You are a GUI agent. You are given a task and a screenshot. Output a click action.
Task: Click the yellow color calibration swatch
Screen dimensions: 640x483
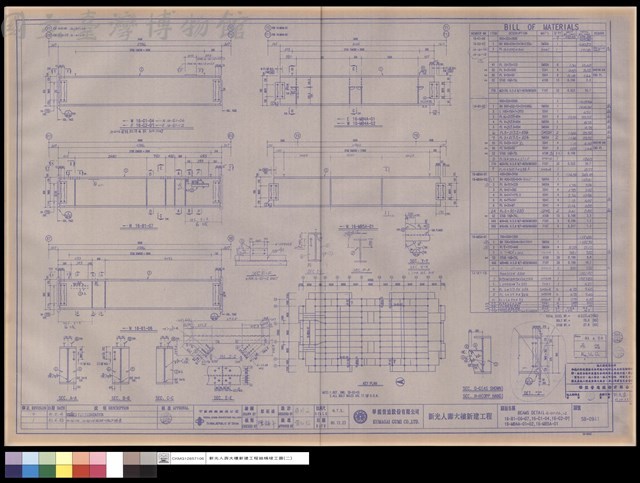click(x=64, y=471)
